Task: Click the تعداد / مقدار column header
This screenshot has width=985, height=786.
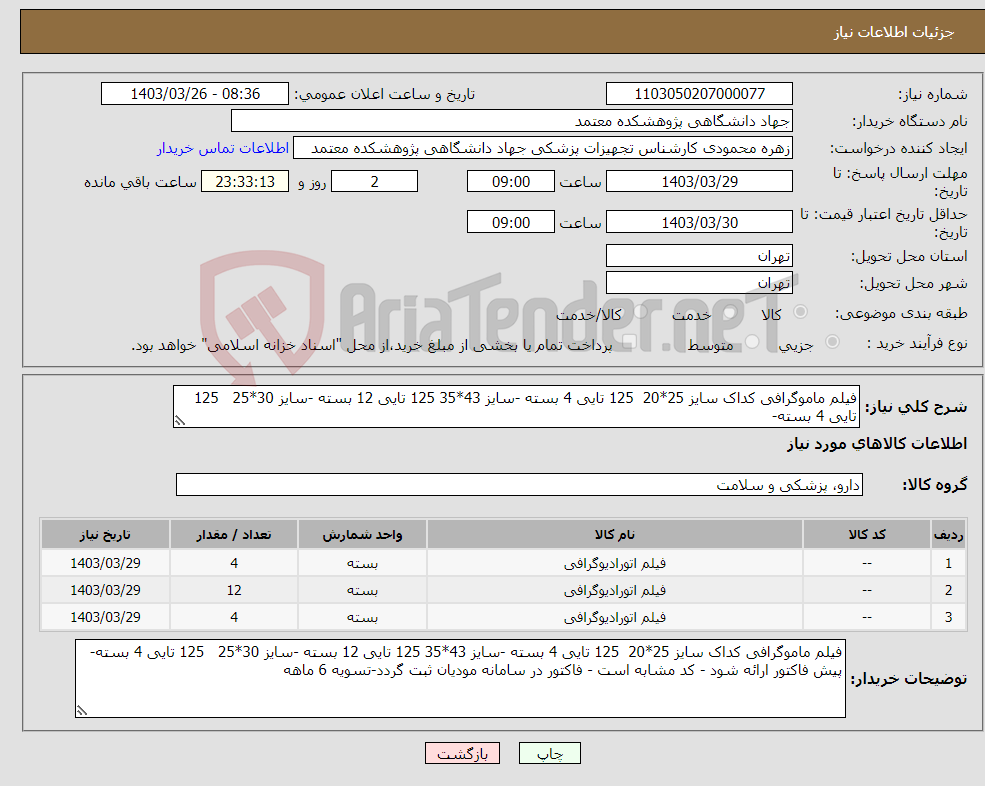Action: (234, 535)
